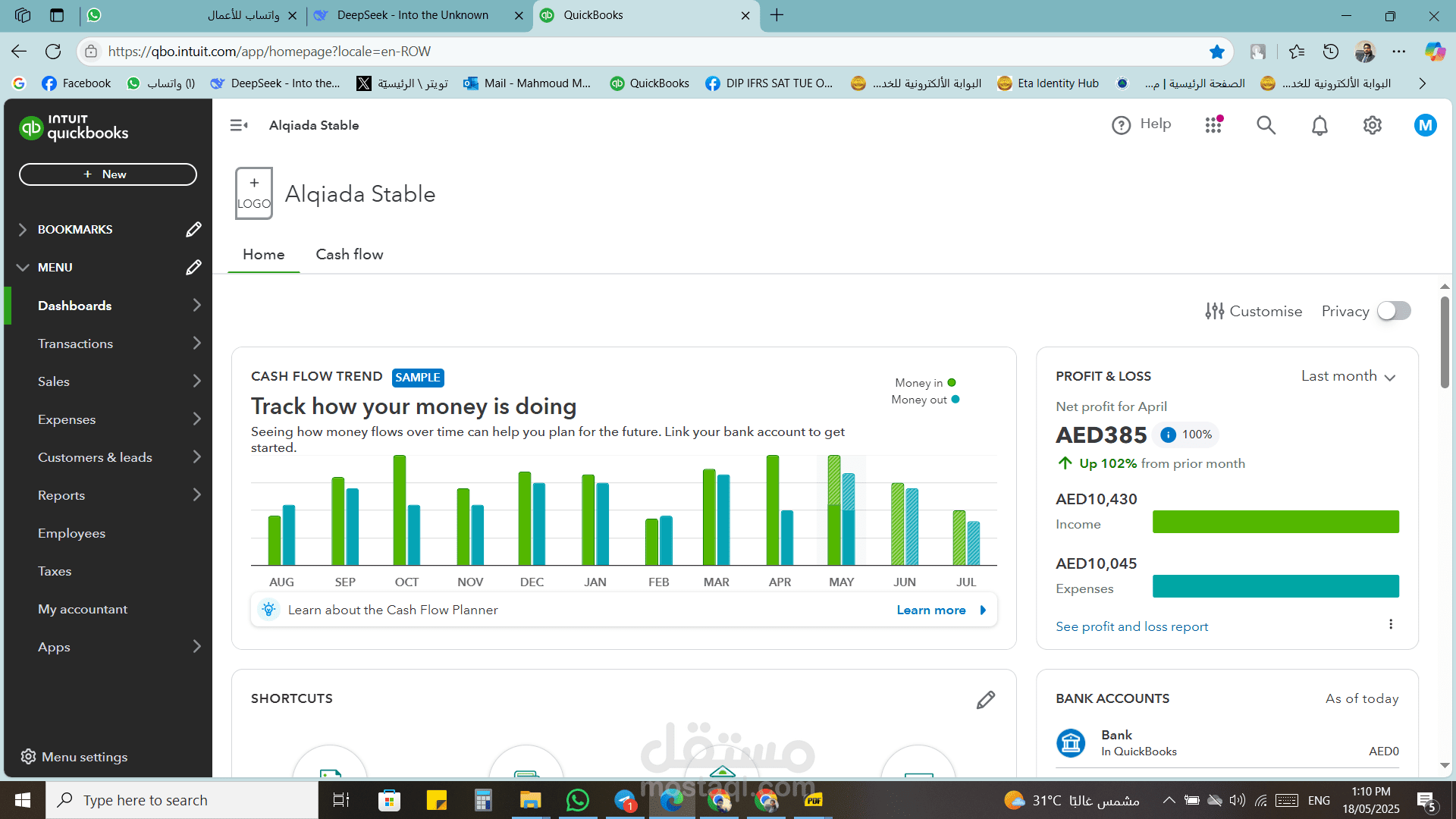
Task: Edit menu pencil icon in sidebar
Action: point(193,267)
